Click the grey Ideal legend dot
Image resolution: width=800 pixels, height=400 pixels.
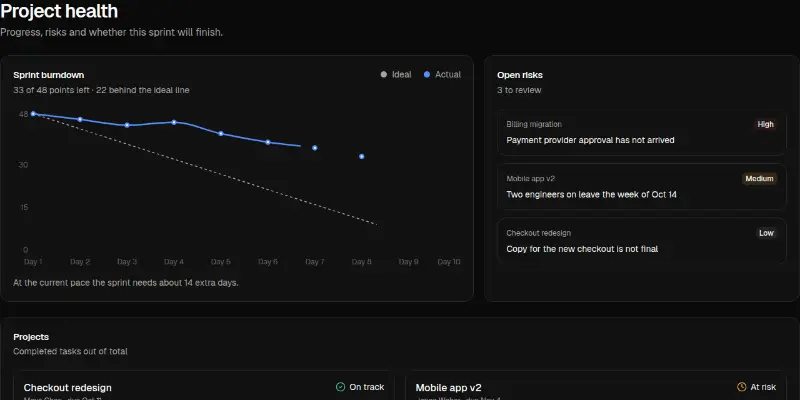pos(384,74)
